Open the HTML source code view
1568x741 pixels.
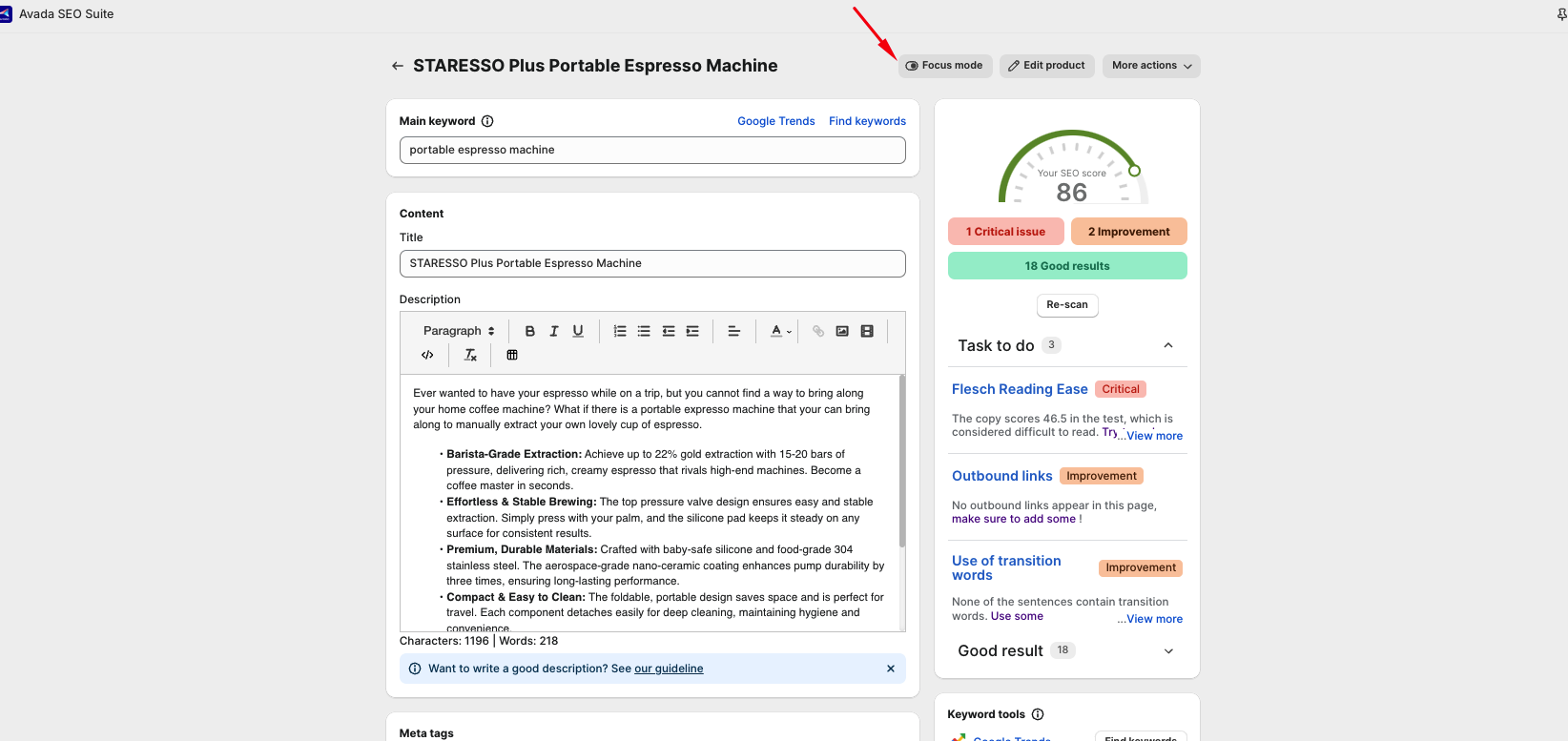point(427,355)
